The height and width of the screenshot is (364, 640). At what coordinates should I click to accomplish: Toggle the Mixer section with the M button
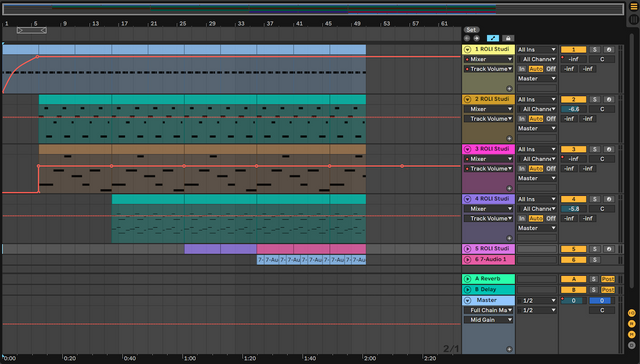[631, 334]
